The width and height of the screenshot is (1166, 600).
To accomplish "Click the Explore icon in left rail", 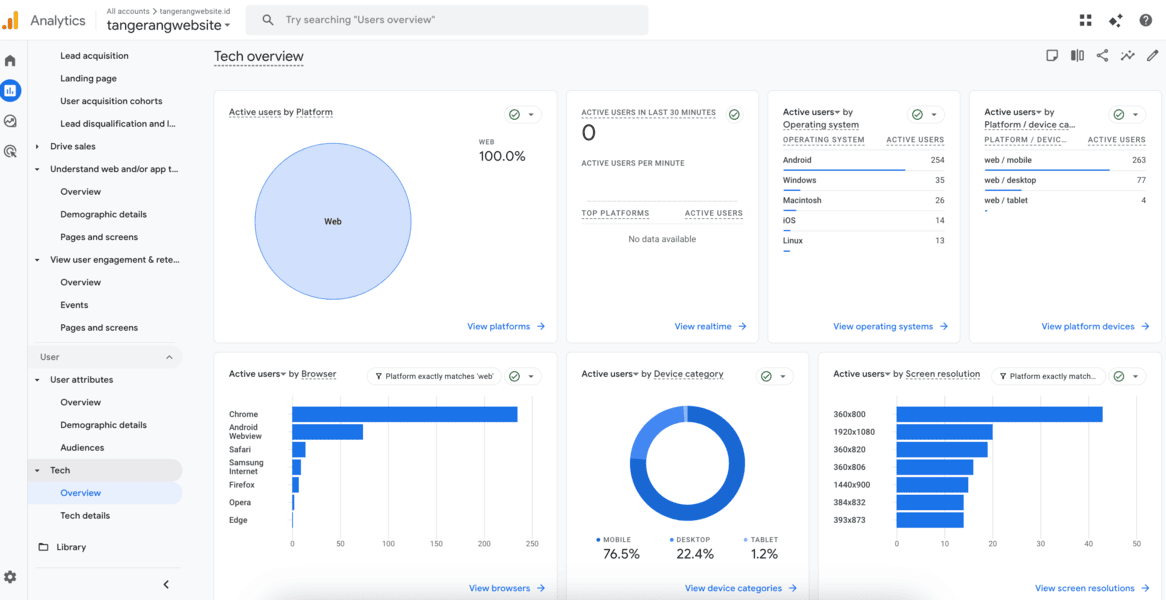I will pos(10,121).
